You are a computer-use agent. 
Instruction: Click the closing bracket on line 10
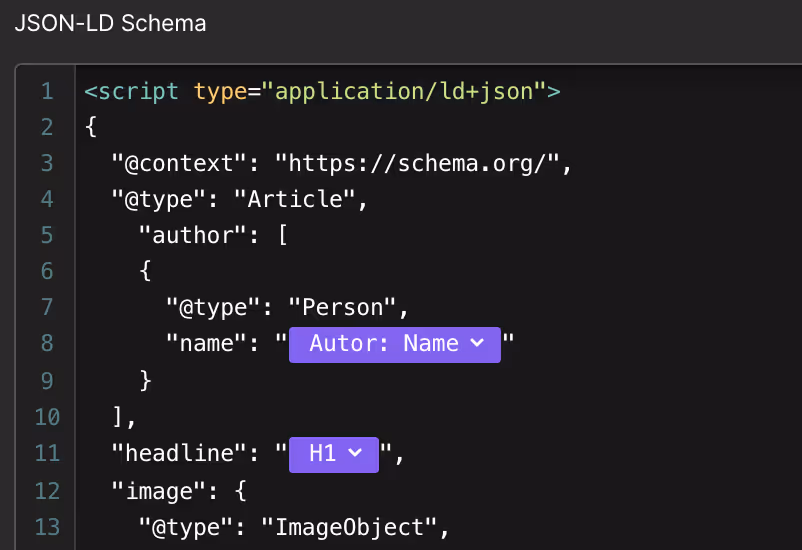(119, 417)
